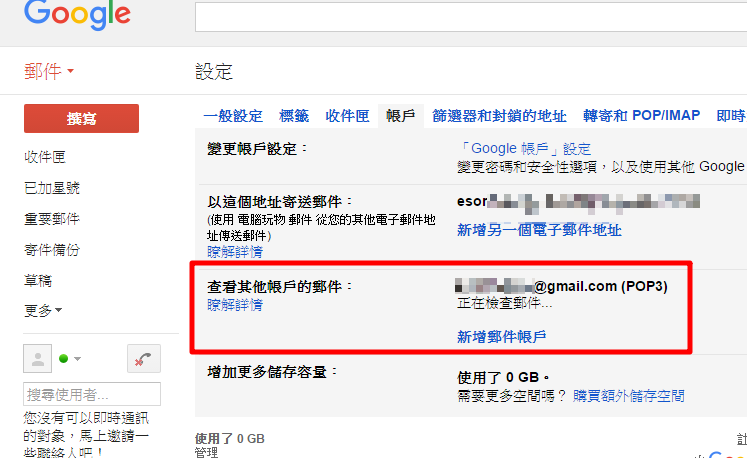Image resolution: width=747 pixels, height=458 pixels.
Task: Open the 收件匣 settings tab
Action: click(347, 116)
